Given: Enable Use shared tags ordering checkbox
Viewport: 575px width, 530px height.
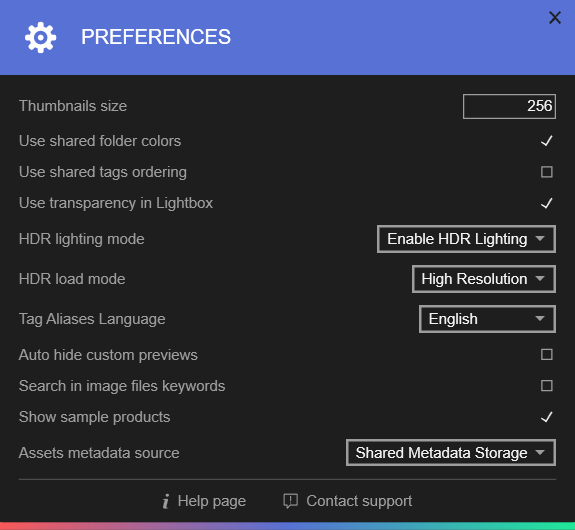Looking at the screenshot, I should (x=546, y=172).
